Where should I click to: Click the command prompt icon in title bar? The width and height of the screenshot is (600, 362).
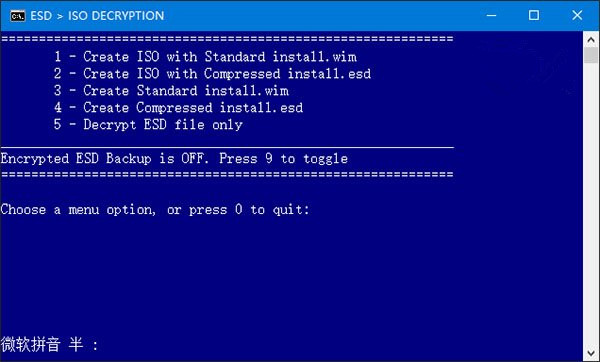pyautogui.click(x=18, y=16)
